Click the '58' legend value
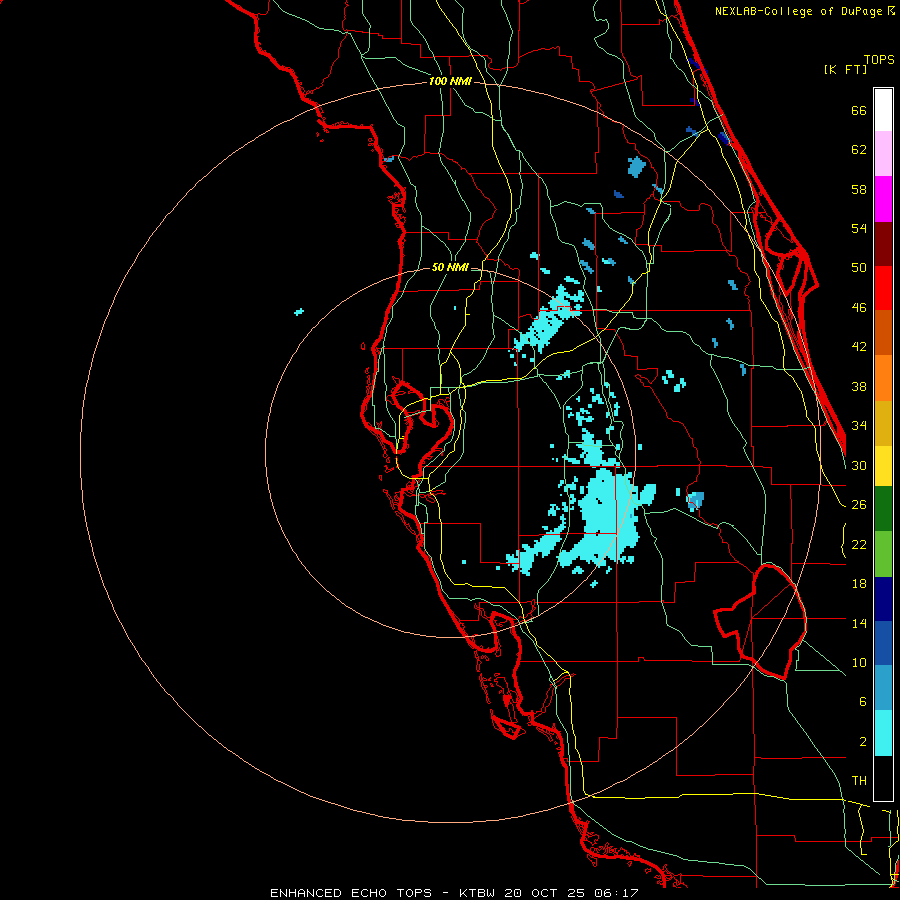The width and height of the screenshot is (900, 900). (x=859, y=189)
